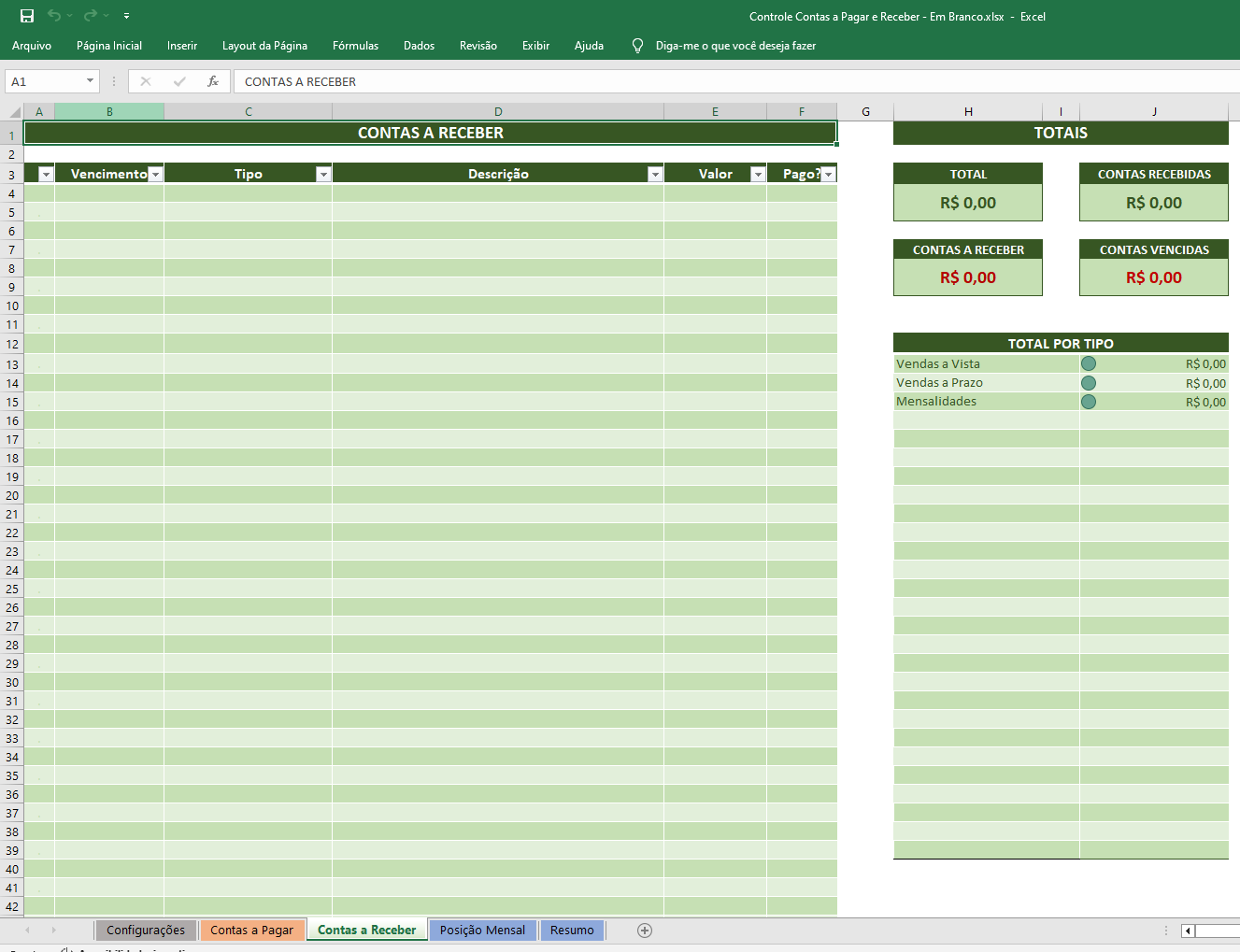Click the horizontal scrollbar left arrow
This screenshot has height=952, width=1240.
tap(1188, 931)
